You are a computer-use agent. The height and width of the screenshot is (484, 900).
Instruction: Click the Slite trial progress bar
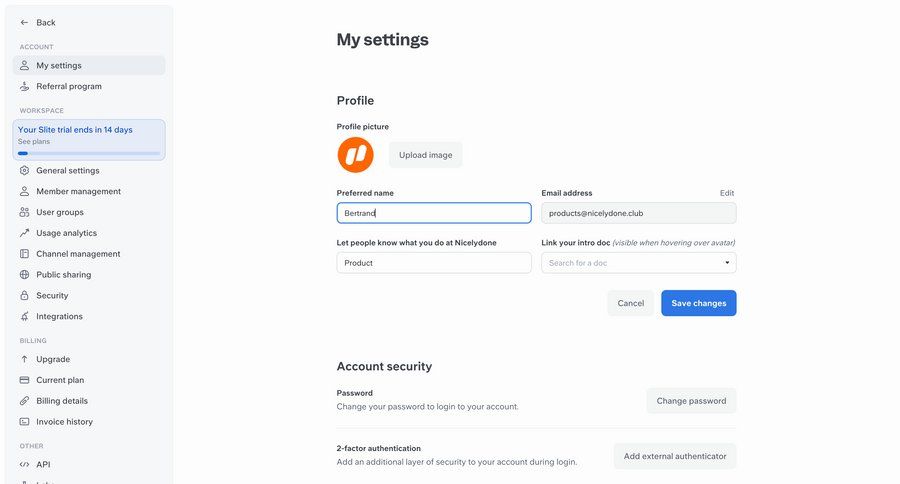(89, 153)
